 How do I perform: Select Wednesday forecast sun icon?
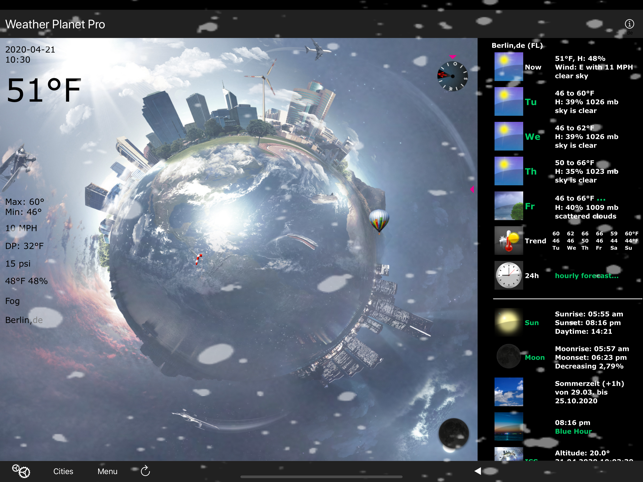click(508, 136)
